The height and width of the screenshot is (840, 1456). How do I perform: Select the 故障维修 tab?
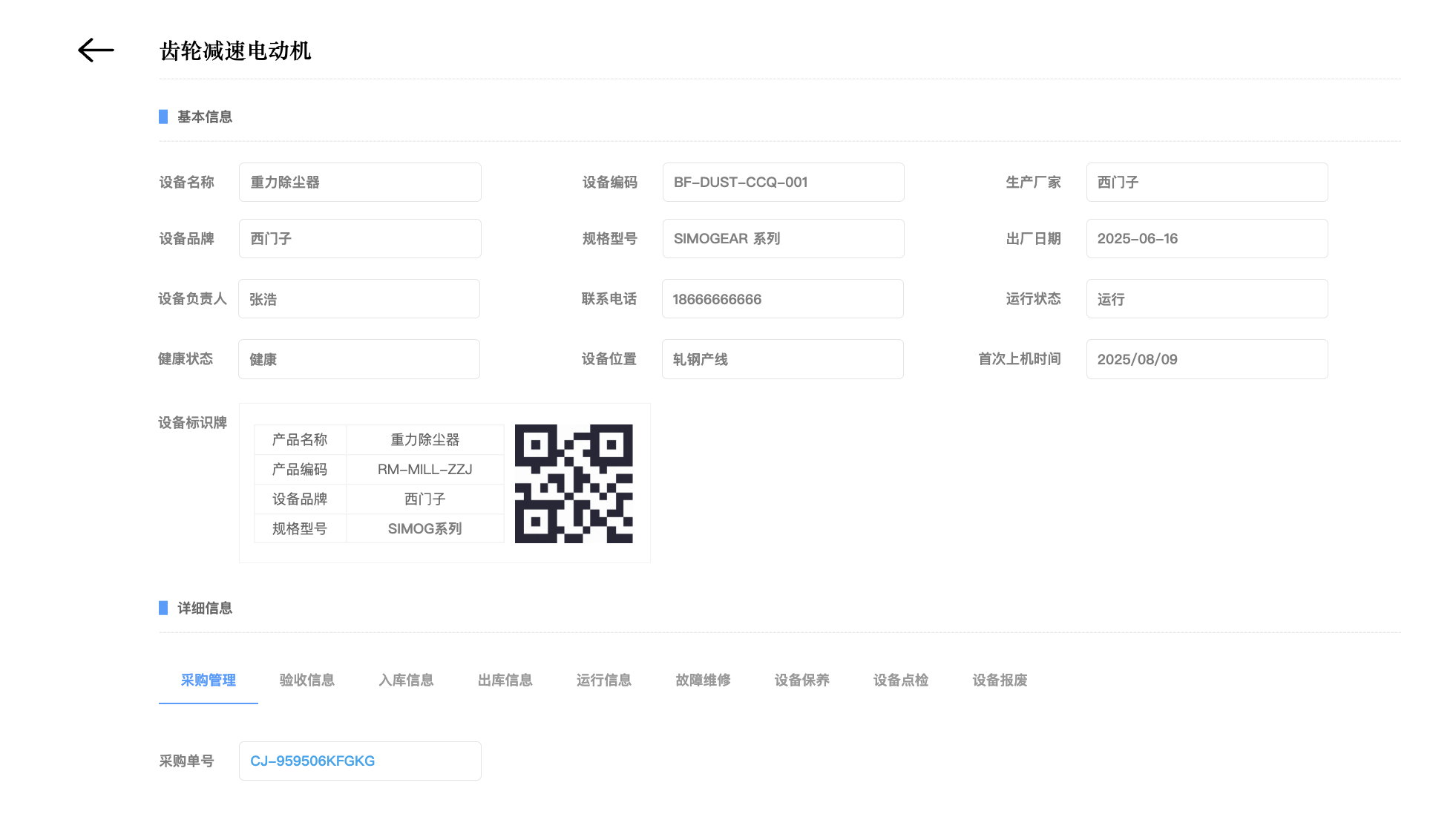[x=703, y=680]
